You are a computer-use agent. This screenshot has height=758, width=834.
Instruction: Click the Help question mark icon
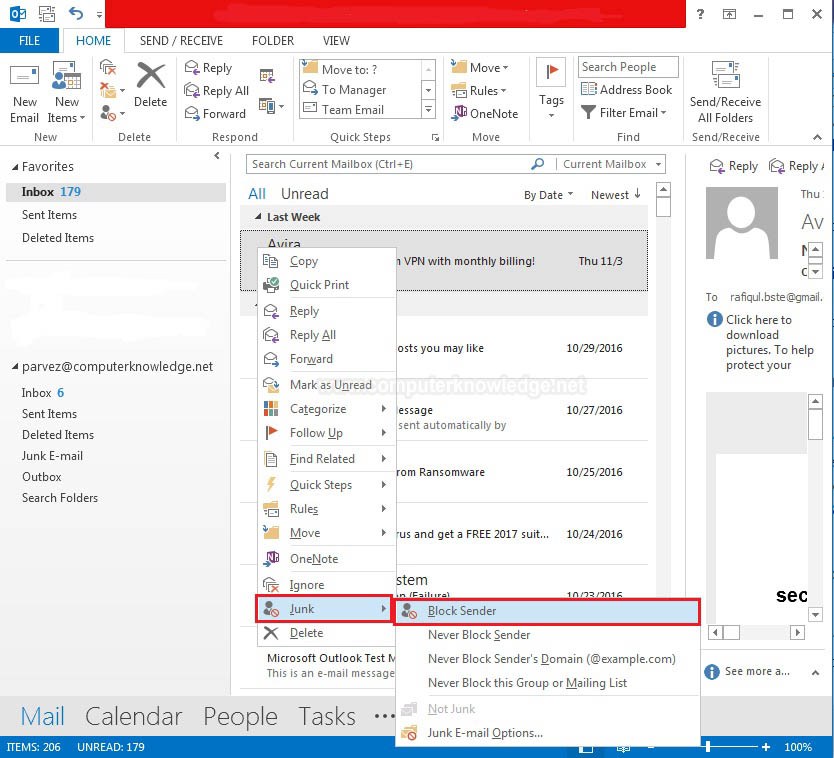point(700,14)
